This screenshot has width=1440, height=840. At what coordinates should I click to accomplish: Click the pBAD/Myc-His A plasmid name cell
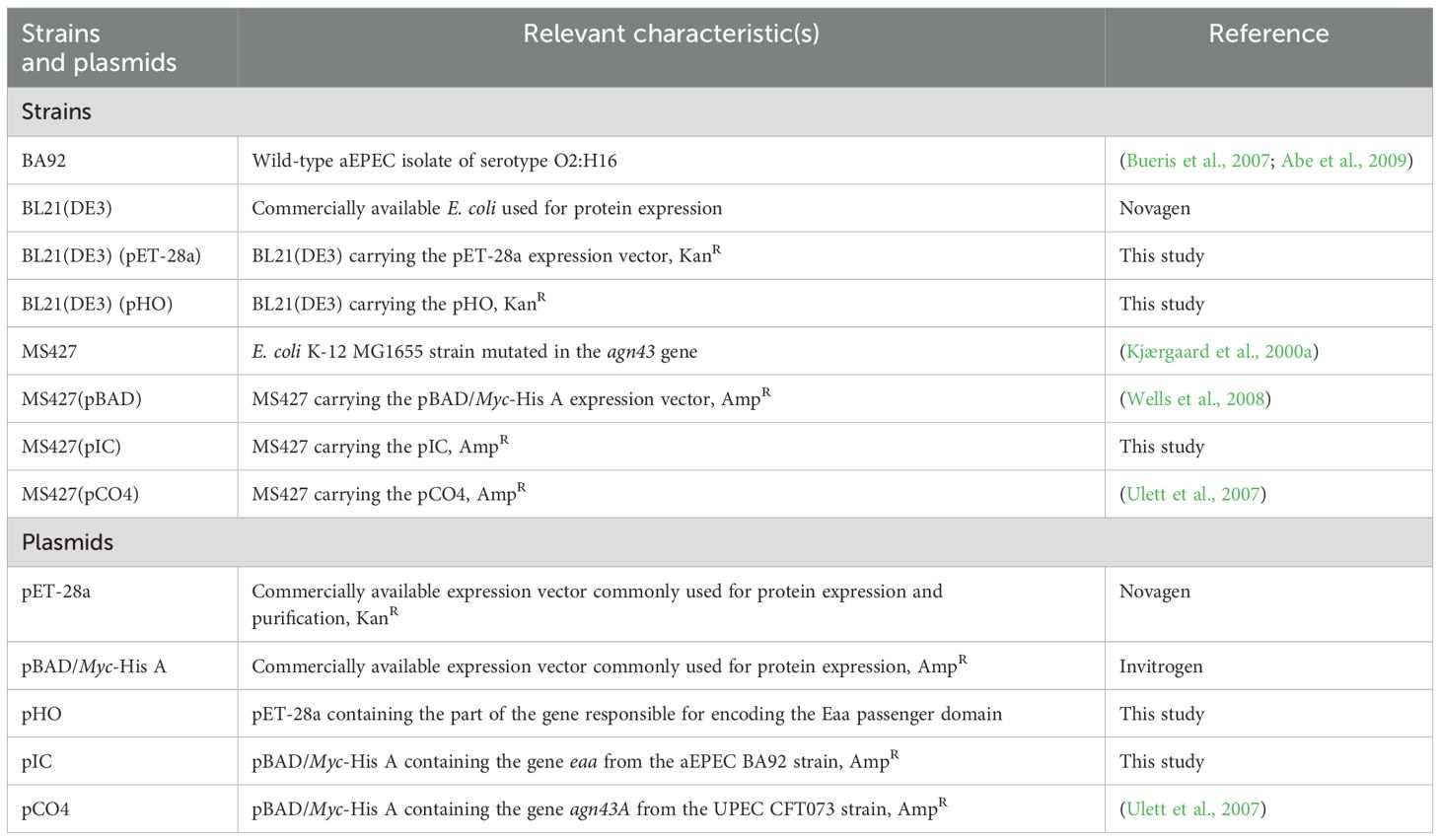(94, 666)
